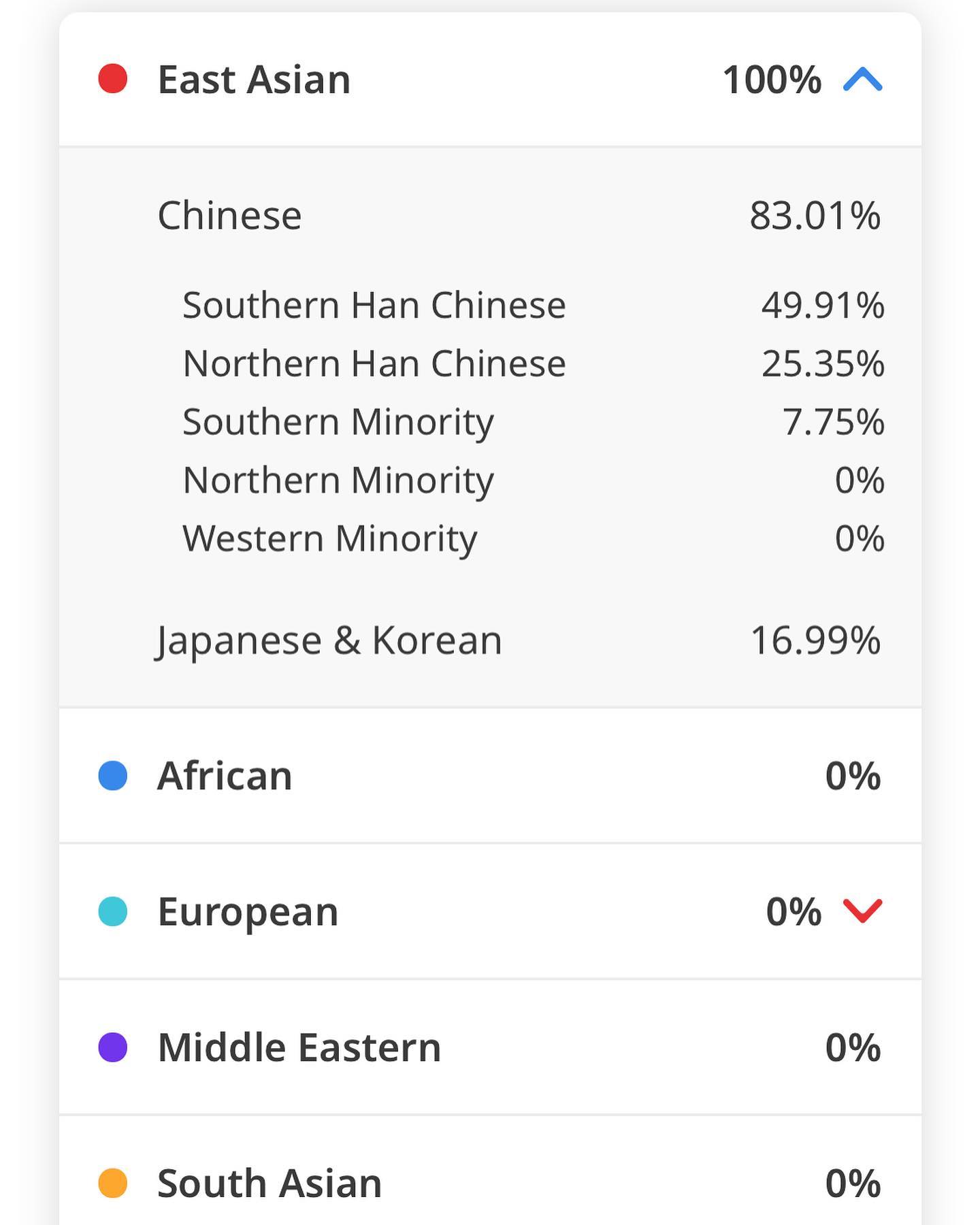Viewport: 980px width, 1225px height.
Task: Select the Chinese subcategory row
Action: [490, 216]
